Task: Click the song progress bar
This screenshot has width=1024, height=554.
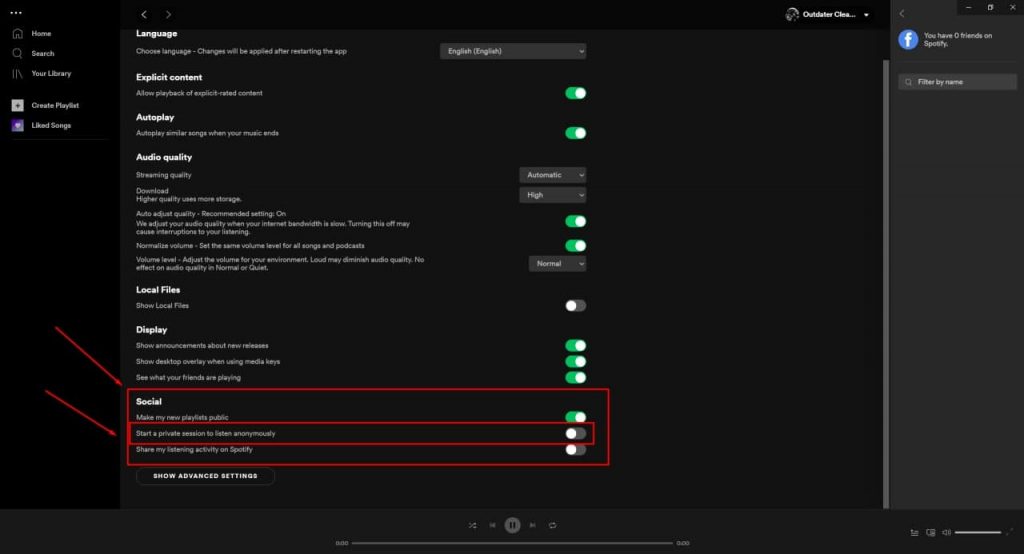Action: click(x=512, y=543)
